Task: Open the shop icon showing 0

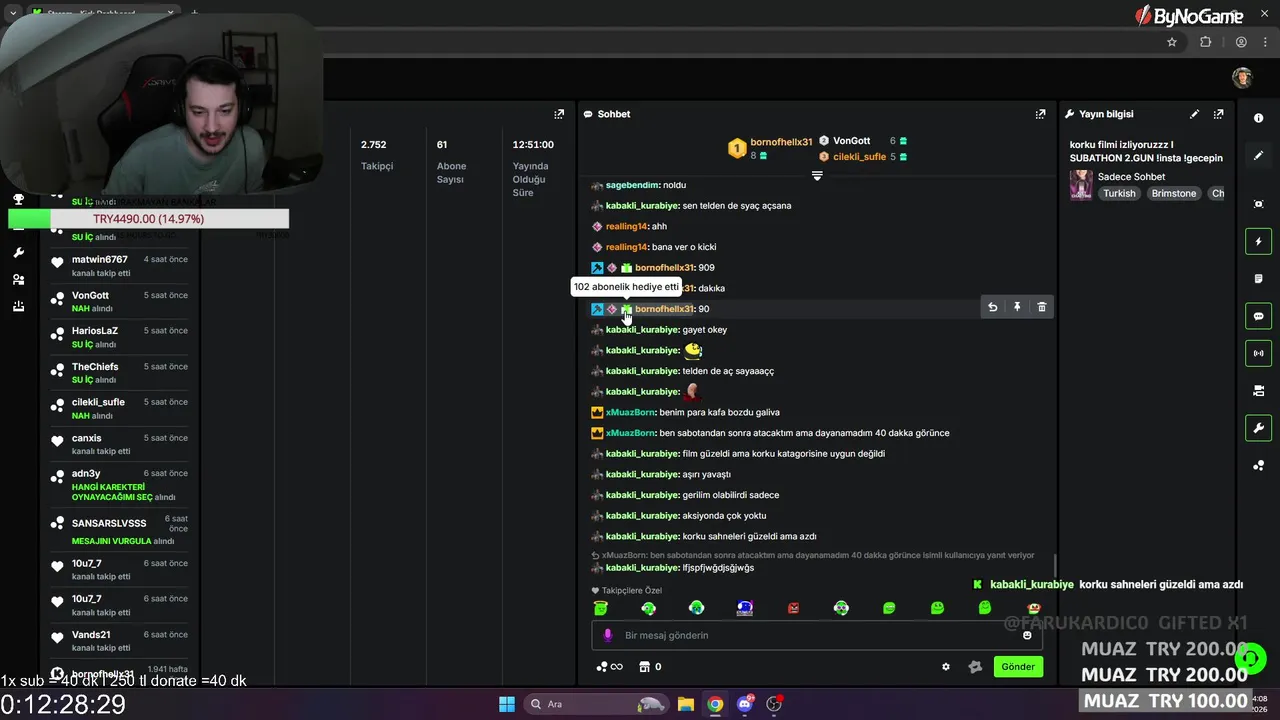Action: click(650, 667)
